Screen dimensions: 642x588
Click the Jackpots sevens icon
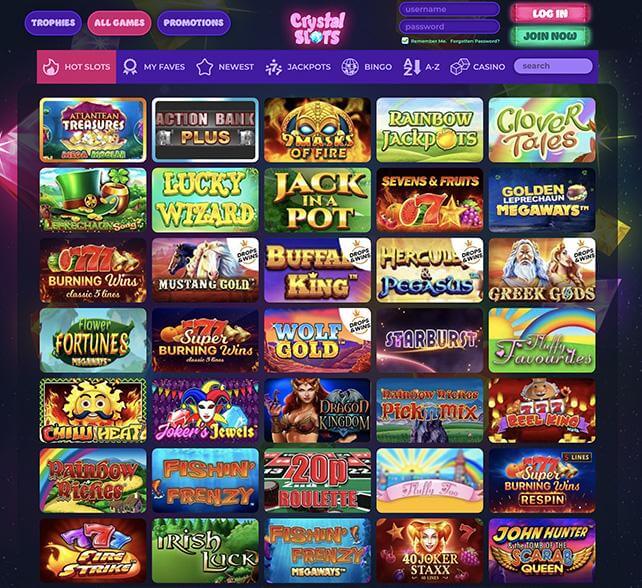[274, 67]
